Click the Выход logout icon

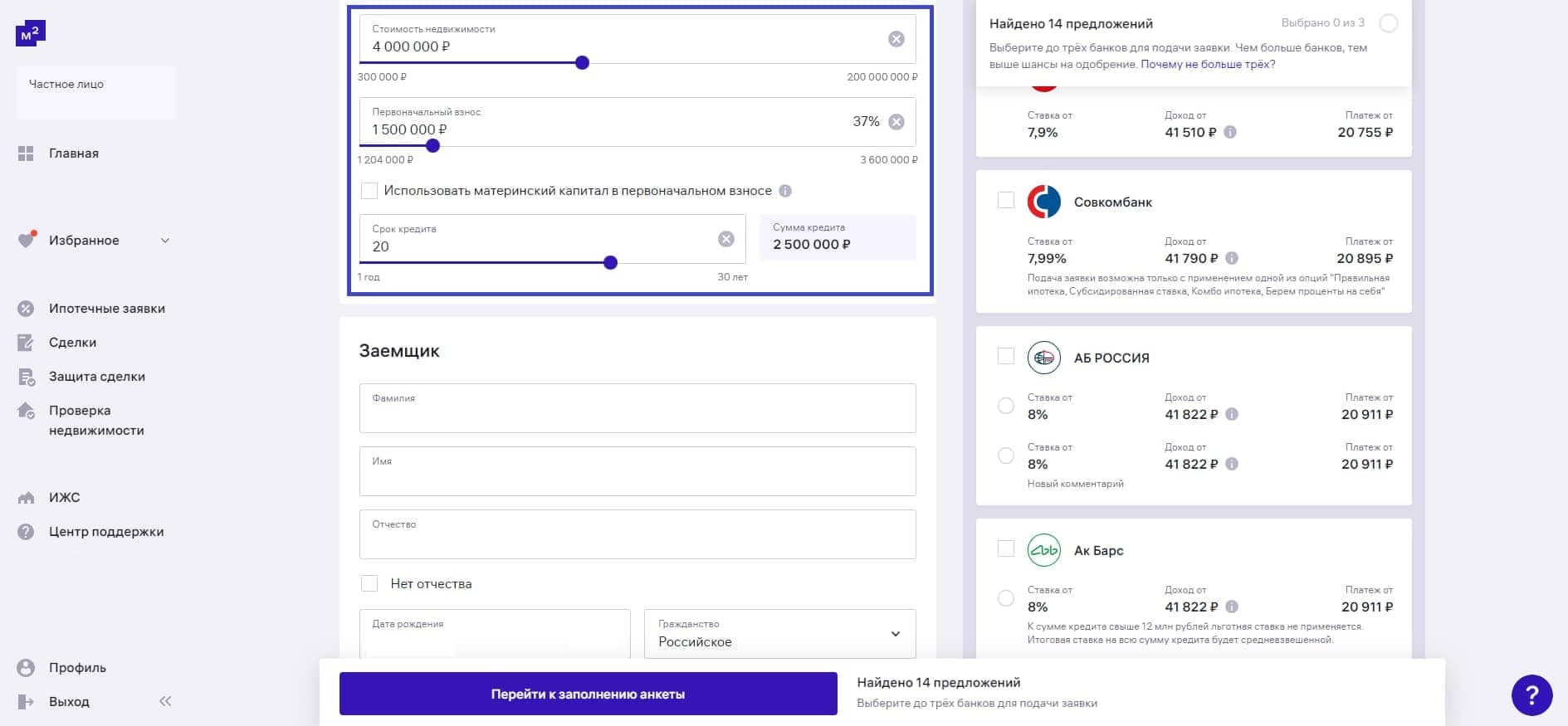coord(26,702)
